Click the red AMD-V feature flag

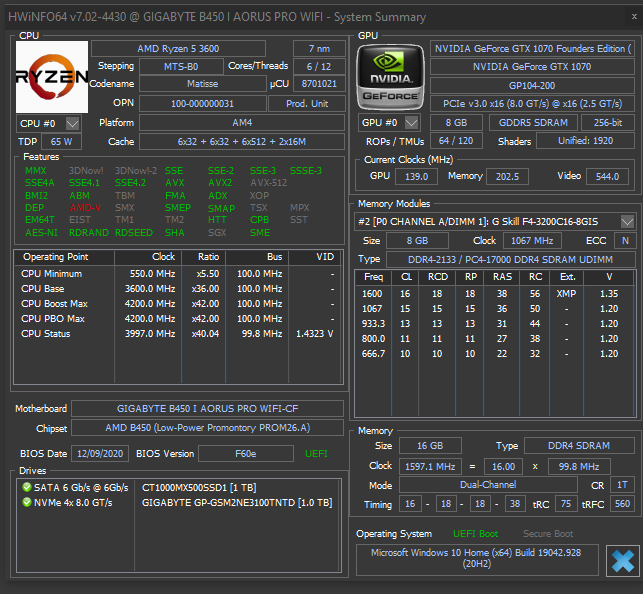click(x=85, y=208)
